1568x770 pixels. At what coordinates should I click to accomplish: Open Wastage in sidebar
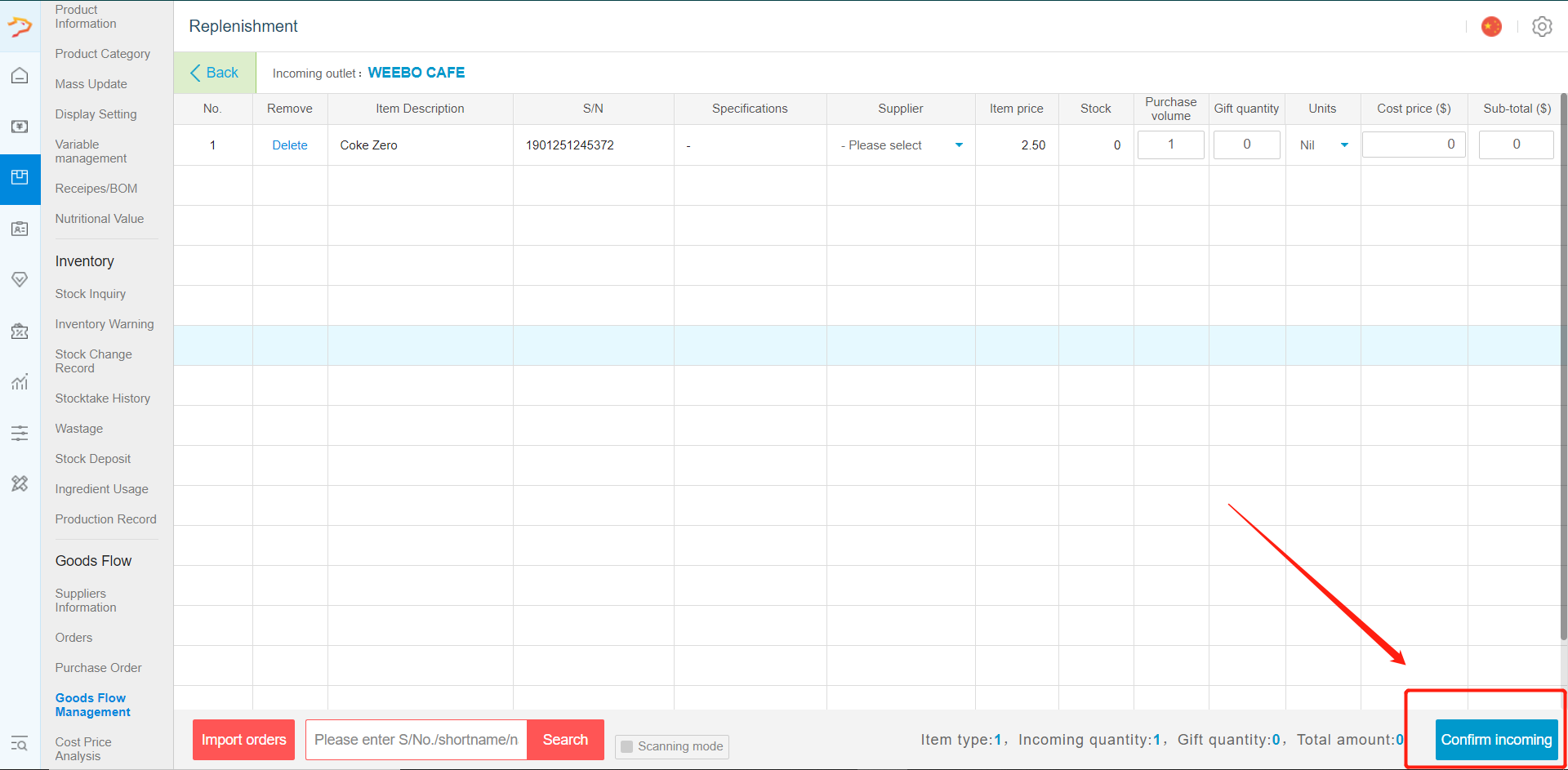[x=79, y=429]
